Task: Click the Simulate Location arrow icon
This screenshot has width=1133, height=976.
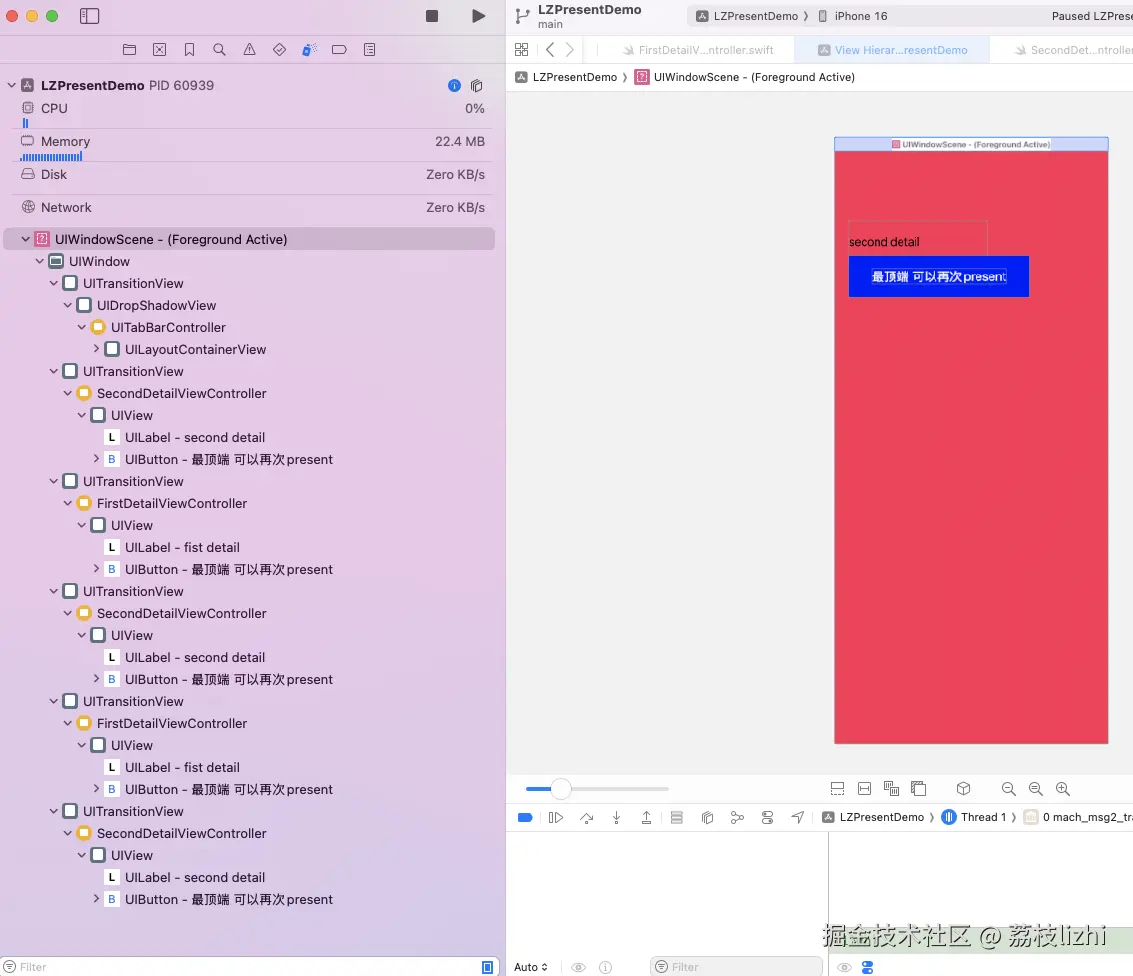Action: [798, 817]
